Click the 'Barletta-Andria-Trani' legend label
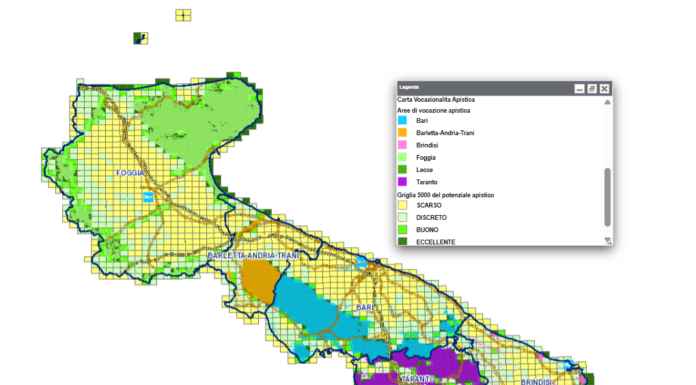696x385 pixels. (x=445, y=133)
